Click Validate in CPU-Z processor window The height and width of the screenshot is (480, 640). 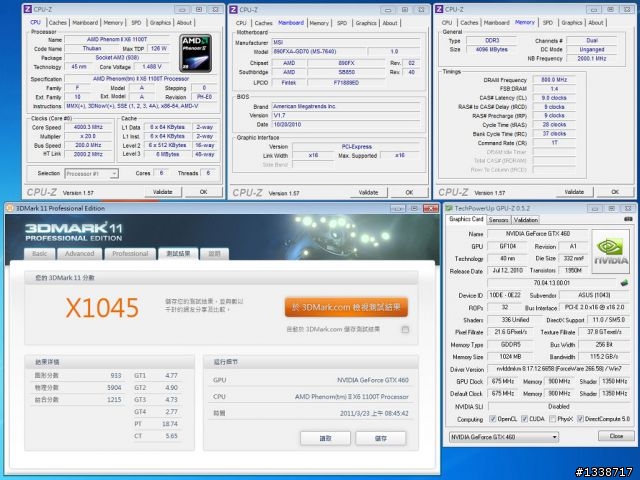162,192
